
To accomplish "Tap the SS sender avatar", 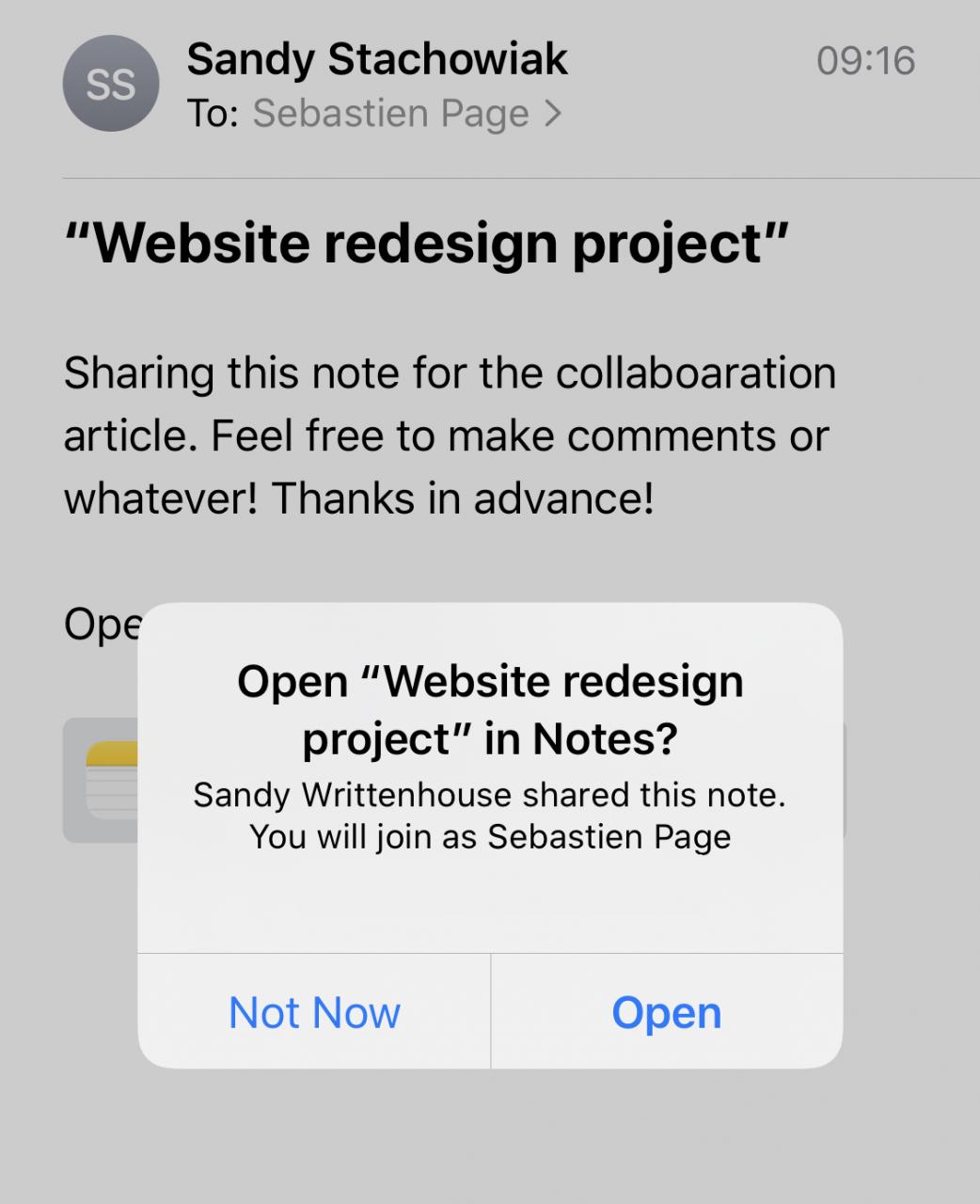I will pos(110,84).
